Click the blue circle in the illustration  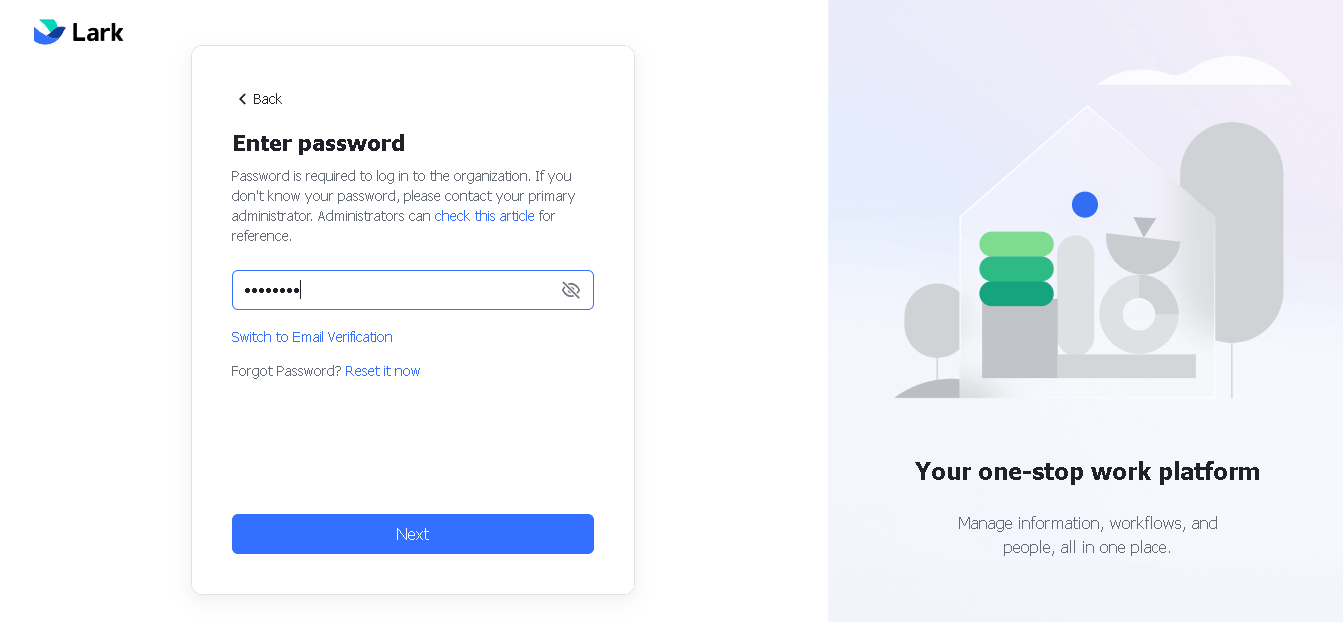tap(1085, 205)
